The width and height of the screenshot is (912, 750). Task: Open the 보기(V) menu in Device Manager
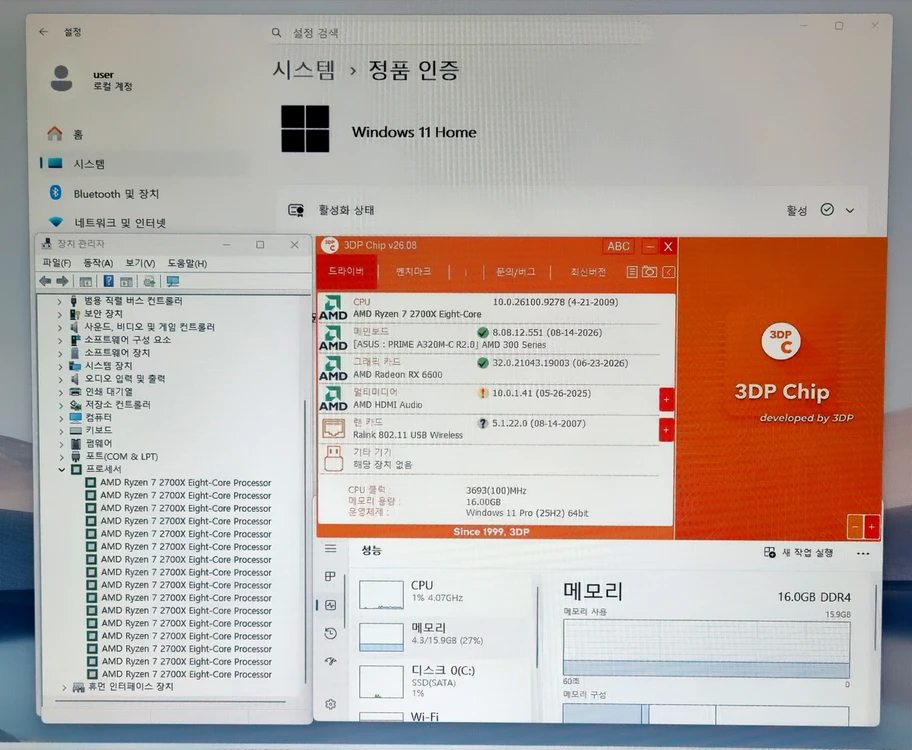click(x=140, y=264)
